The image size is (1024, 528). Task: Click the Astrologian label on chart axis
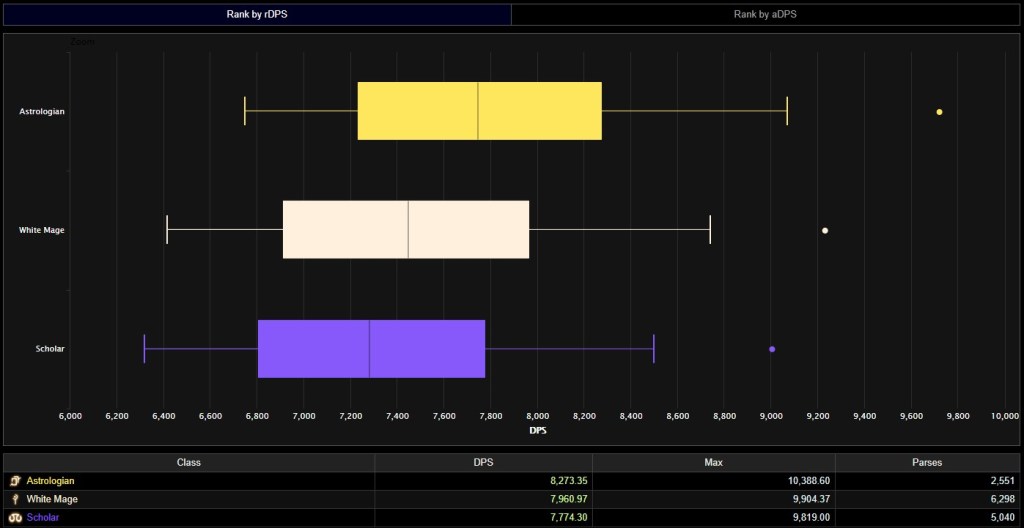coord(42,112)
